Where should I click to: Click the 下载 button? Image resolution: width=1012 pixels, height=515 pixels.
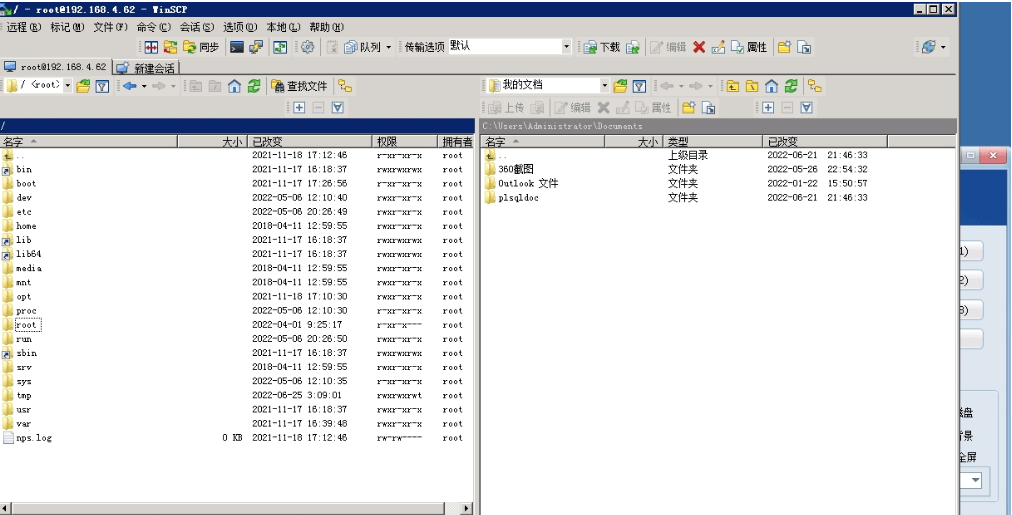point(602,47)
